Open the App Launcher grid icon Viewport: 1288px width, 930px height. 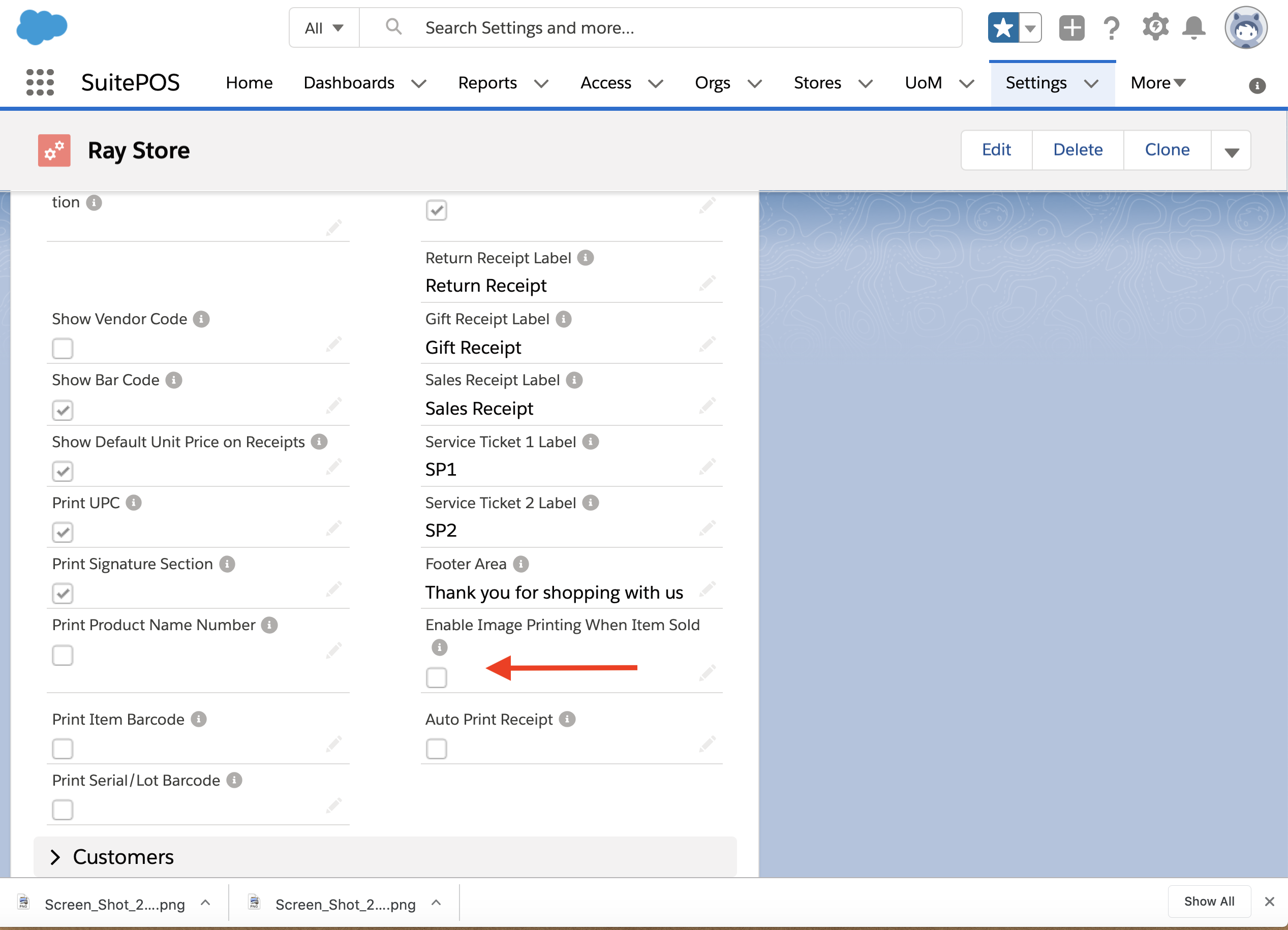coord(40,83)
